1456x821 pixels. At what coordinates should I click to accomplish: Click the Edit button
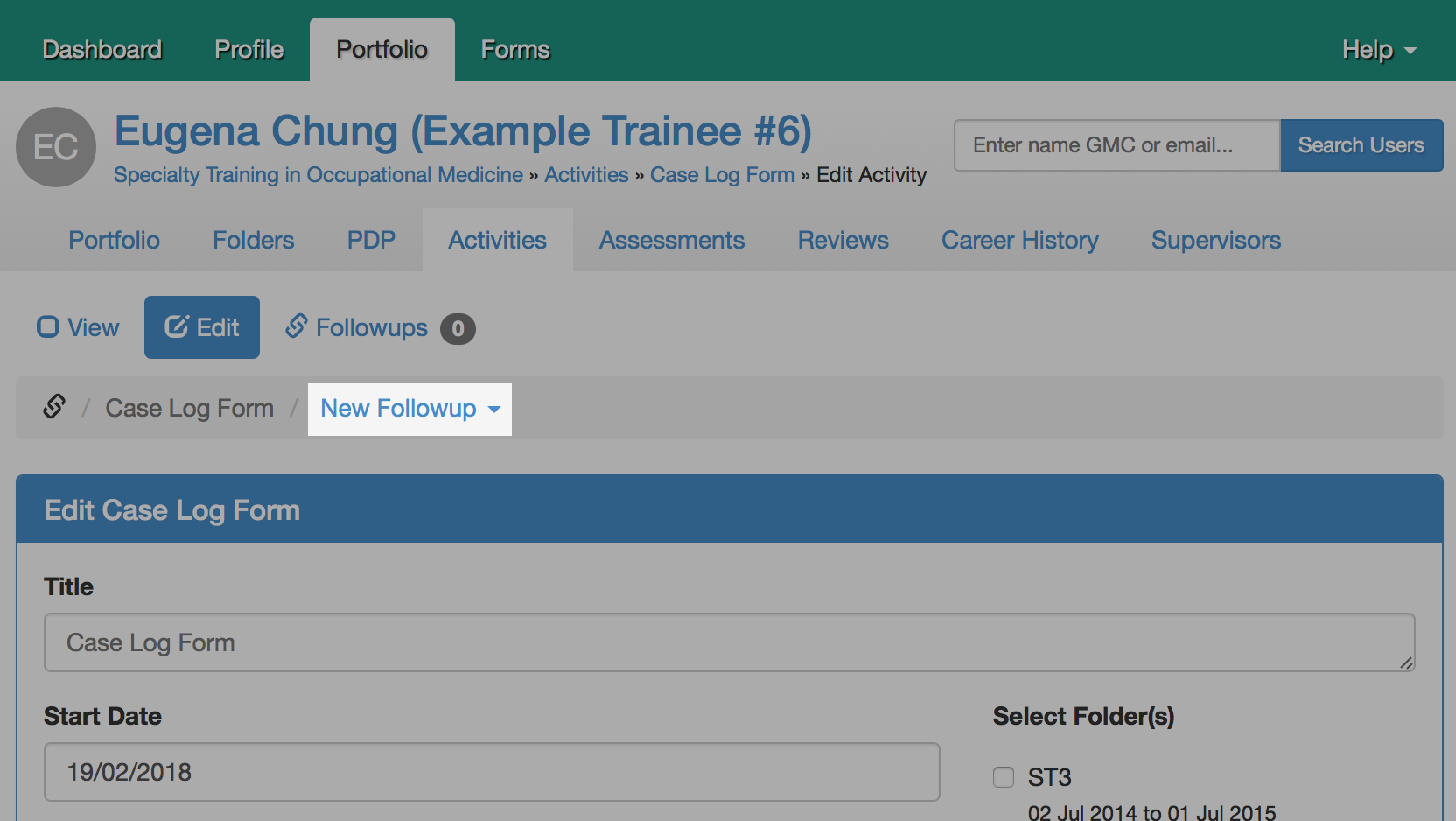click(x=202, y=327)
